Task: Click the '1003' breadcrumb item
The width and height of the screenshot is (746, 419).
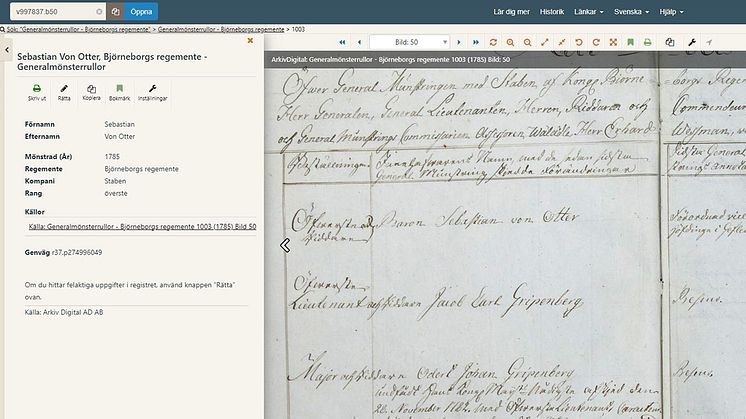Action: click(x=298, y=29)
